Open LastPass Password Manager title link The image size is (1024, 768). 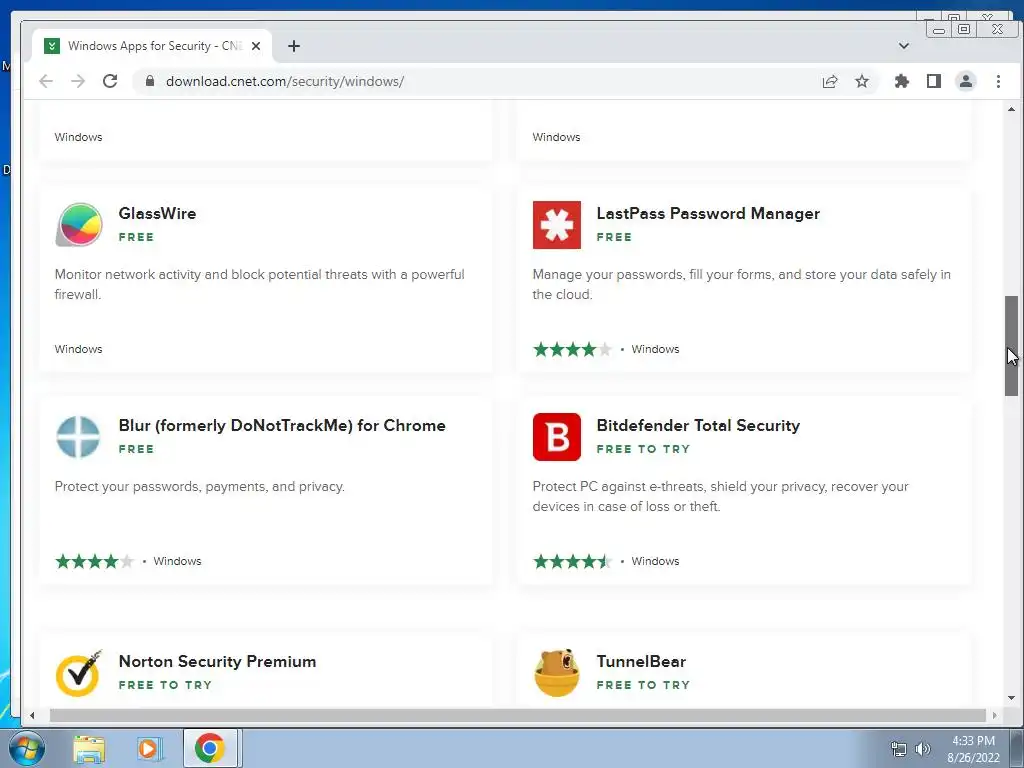click(x=708, y=214)
